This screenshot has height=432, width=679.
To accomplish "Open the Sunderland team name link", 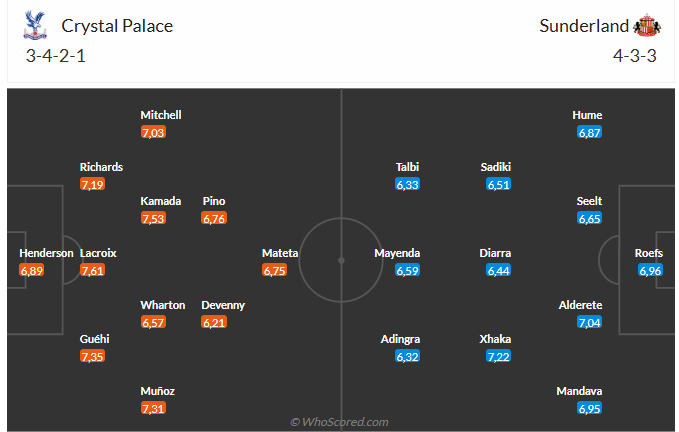I will (584, 26).
